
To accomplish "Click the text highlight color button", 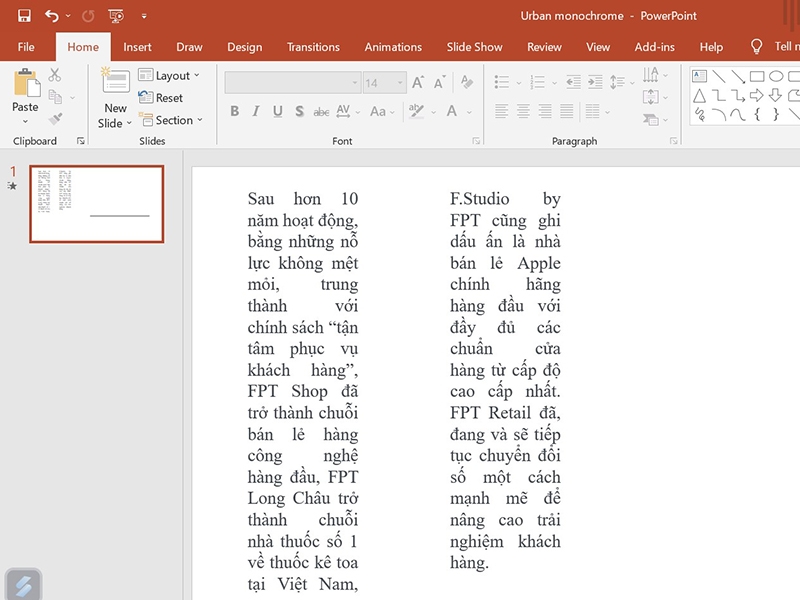I will [416, 111].
